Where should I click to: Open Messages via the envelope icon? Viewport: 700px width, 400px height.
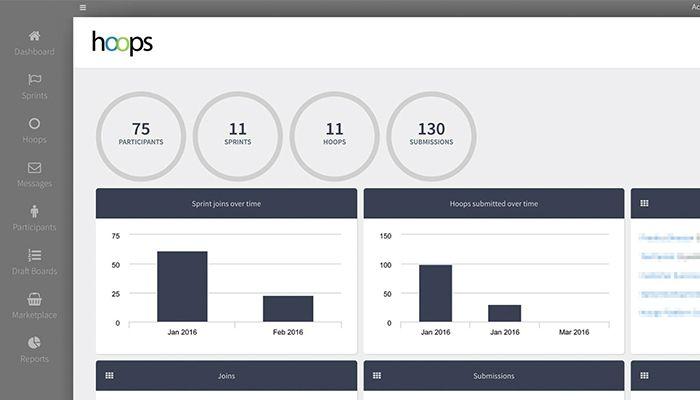pyautogui.click(x=34, y=168)
